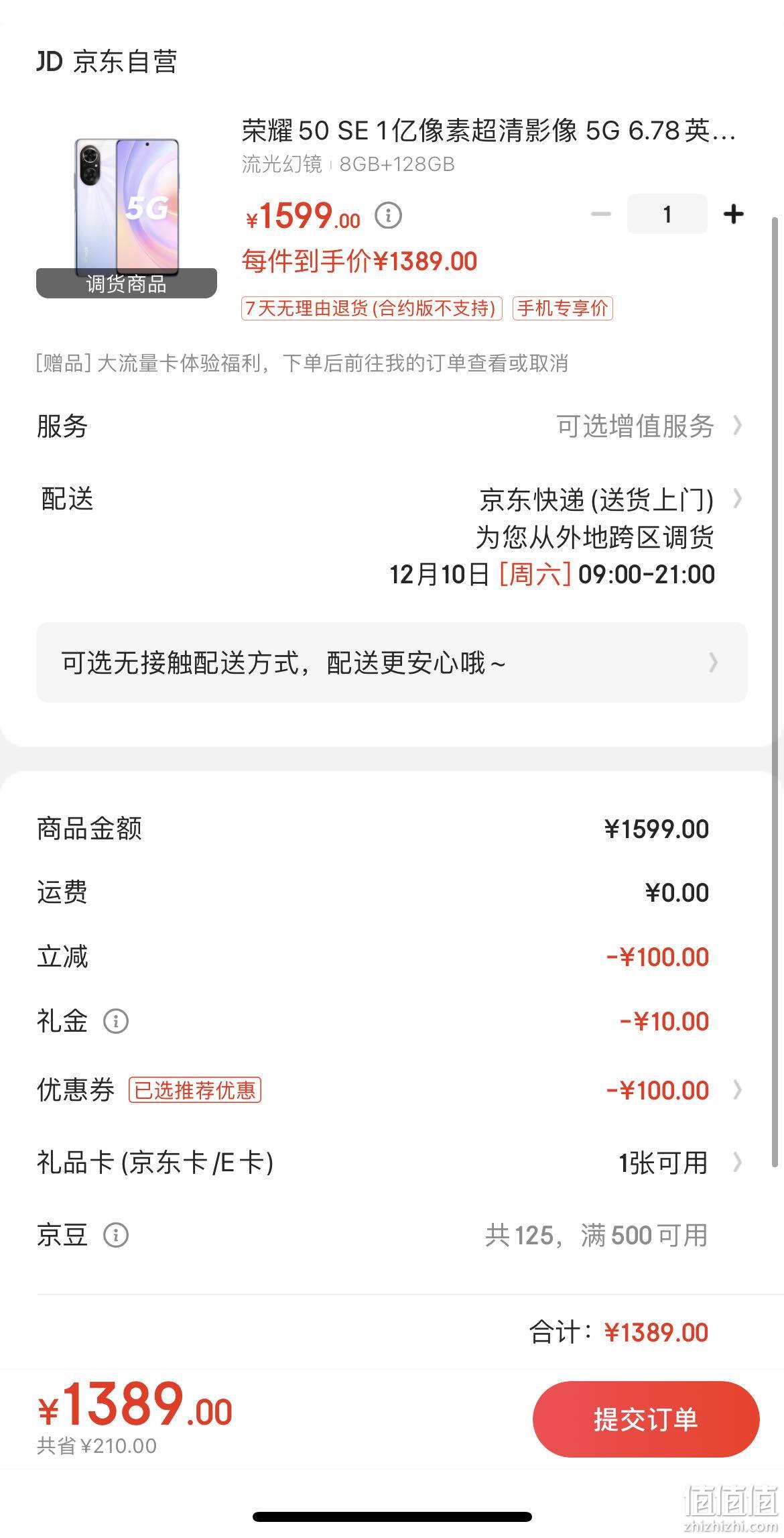The height and width of the screenshot is (1538, 784).
Task: Tap the 7天无理由退货 tag
Action: 372,308
